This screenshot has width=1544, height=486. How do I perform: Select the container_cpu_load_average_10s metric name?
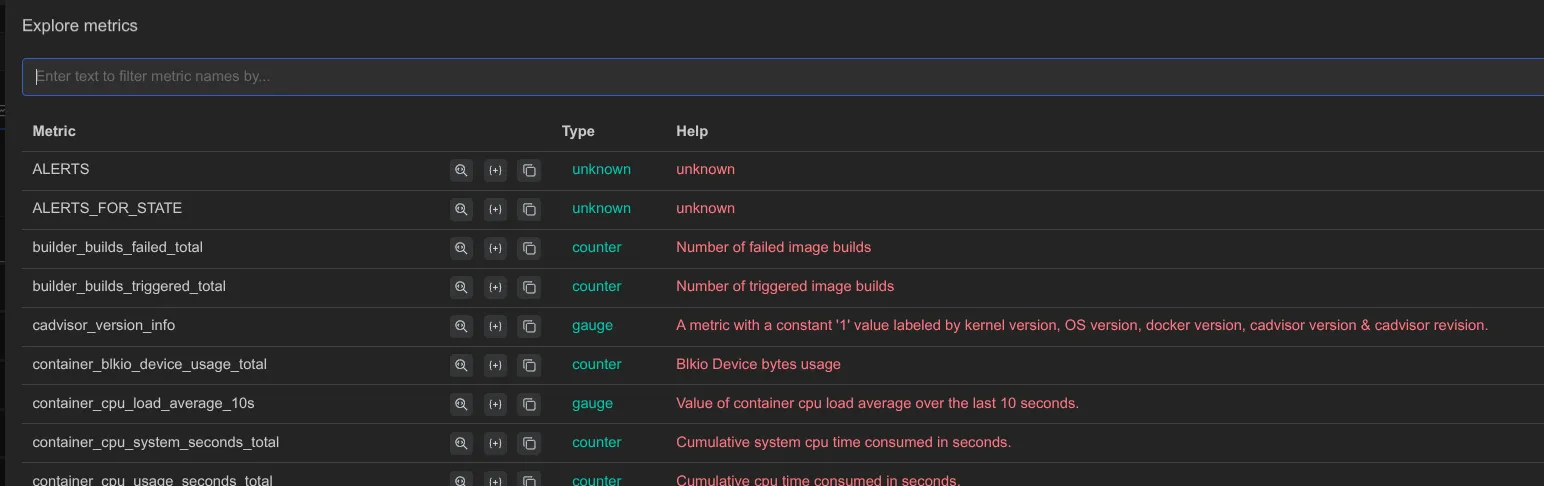tap(144, 403)
